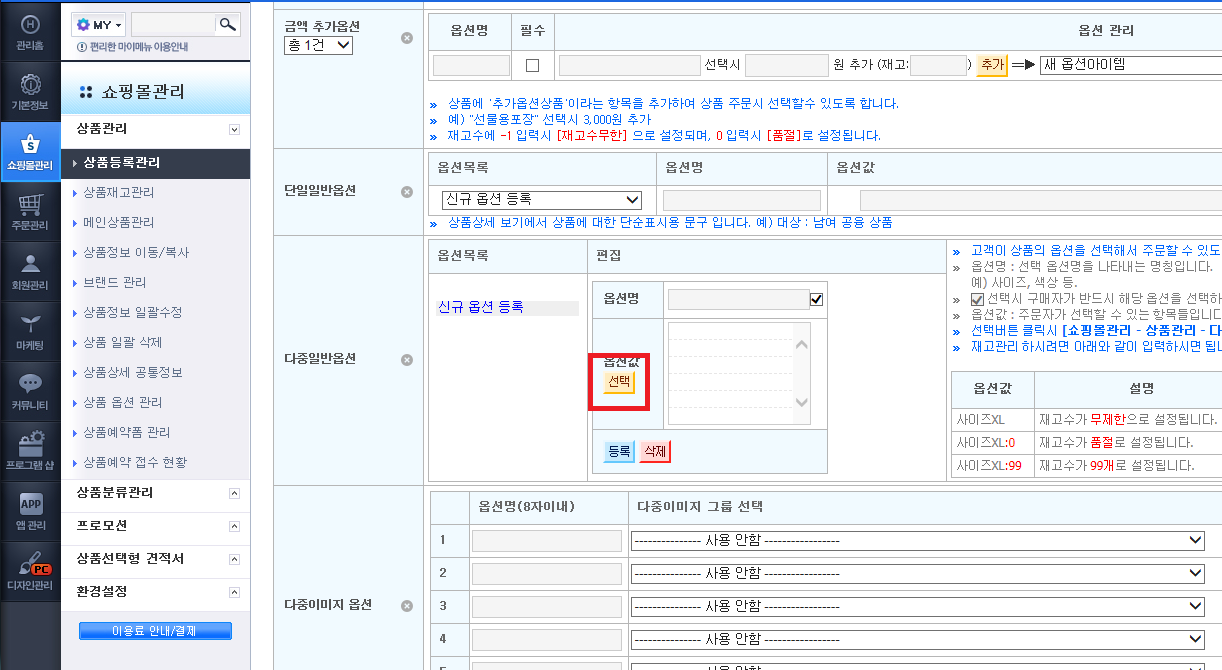This screenshot has height=670, width=1222.
Task: Toggle the 필수 checkbox in 금액 추가옵션
Action: [532, 65]
